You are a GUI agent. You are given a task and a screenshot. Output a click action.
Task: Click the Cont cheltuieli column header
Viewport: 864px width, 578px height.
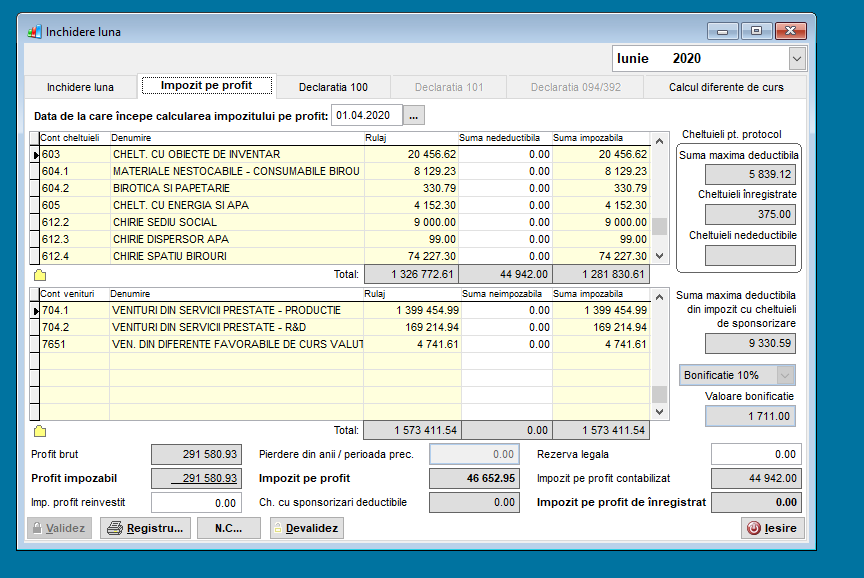[x=74, y=138]
